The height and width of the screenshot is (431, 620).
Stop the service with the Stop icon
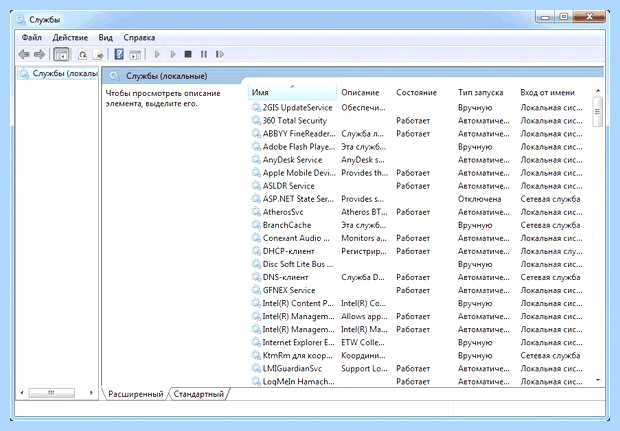point(188,54)
